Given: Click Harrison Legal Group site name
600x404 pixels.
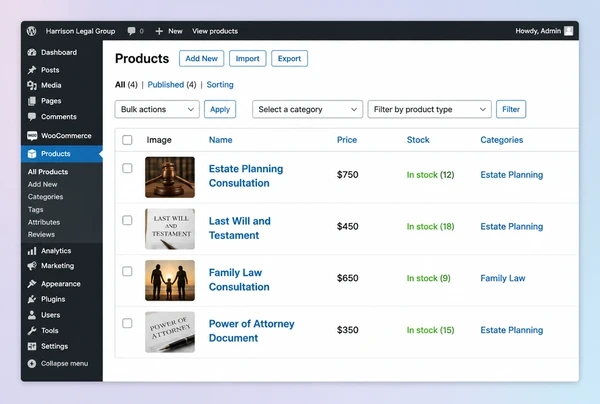Looking at the screenshot, I should click(80, 31).
